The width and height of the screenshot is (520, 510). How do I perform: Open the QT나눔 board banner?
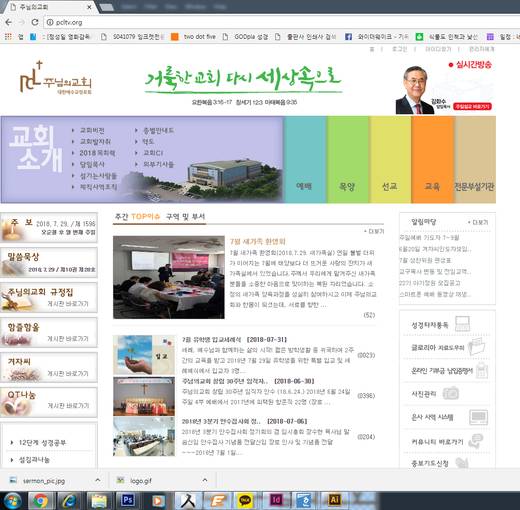pos(49,402)
